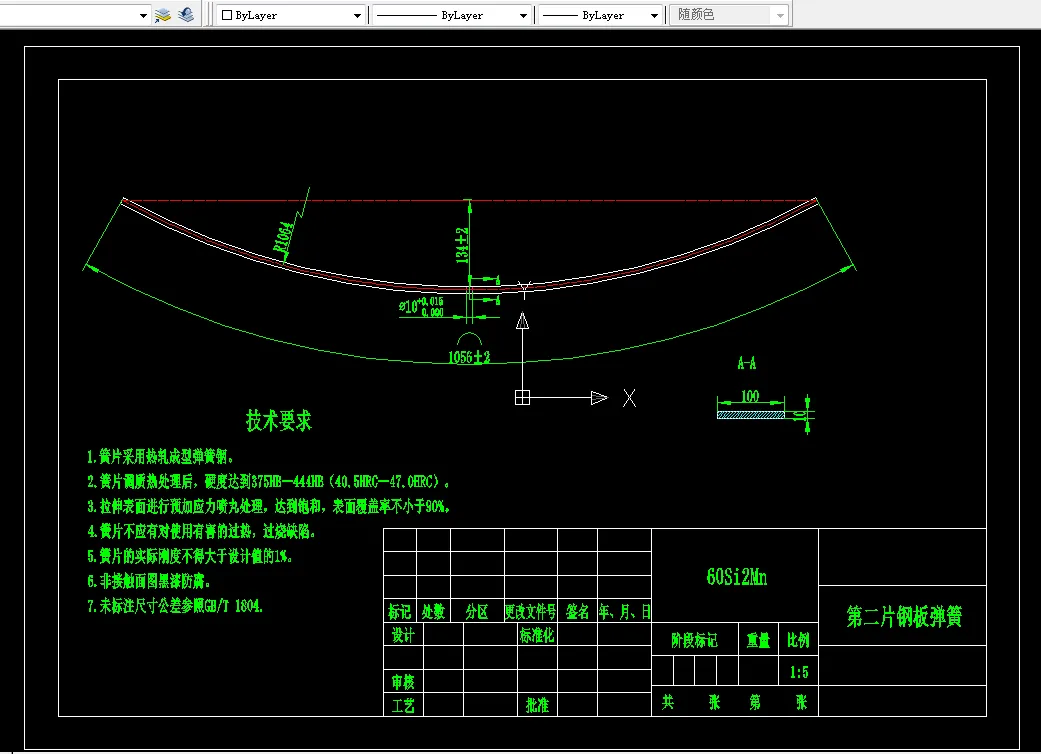Select the 签名 cell text
1041x754 pixels.
[578, 611]
